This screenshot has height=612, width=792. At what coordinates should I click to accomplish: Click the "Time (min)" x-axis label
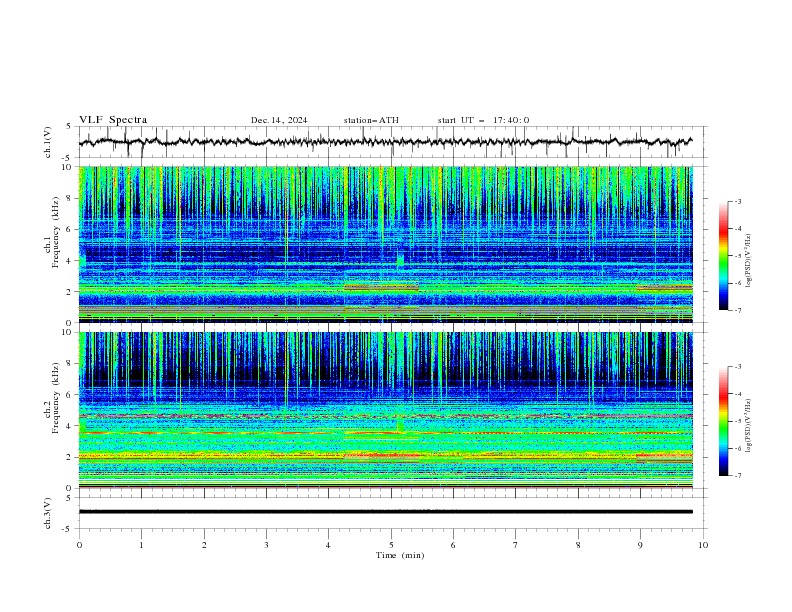400,555
